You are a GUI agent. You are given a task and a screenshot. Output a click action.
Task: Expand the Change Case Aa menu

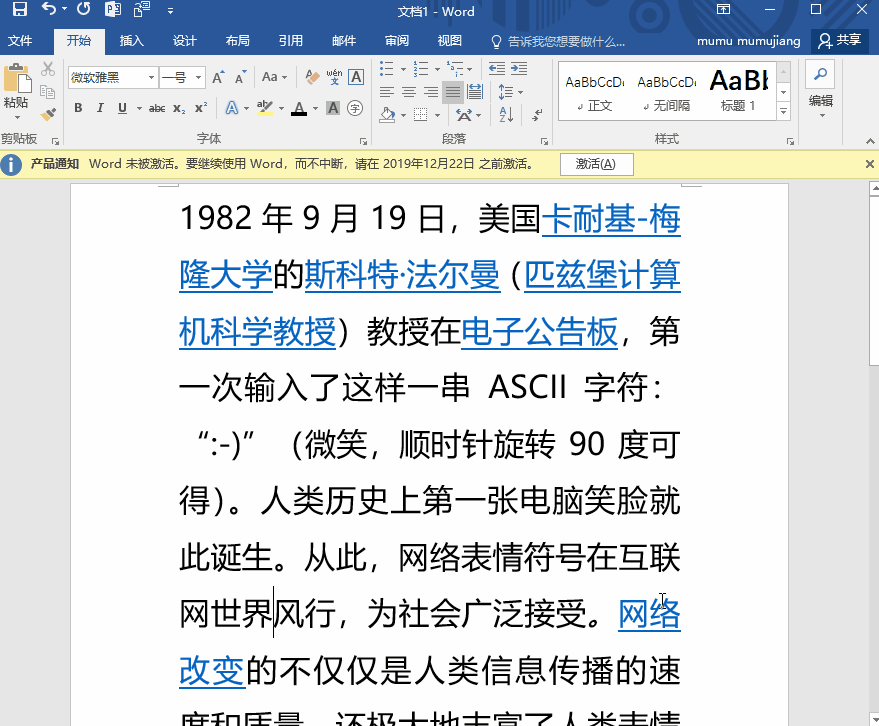[275, 77]
